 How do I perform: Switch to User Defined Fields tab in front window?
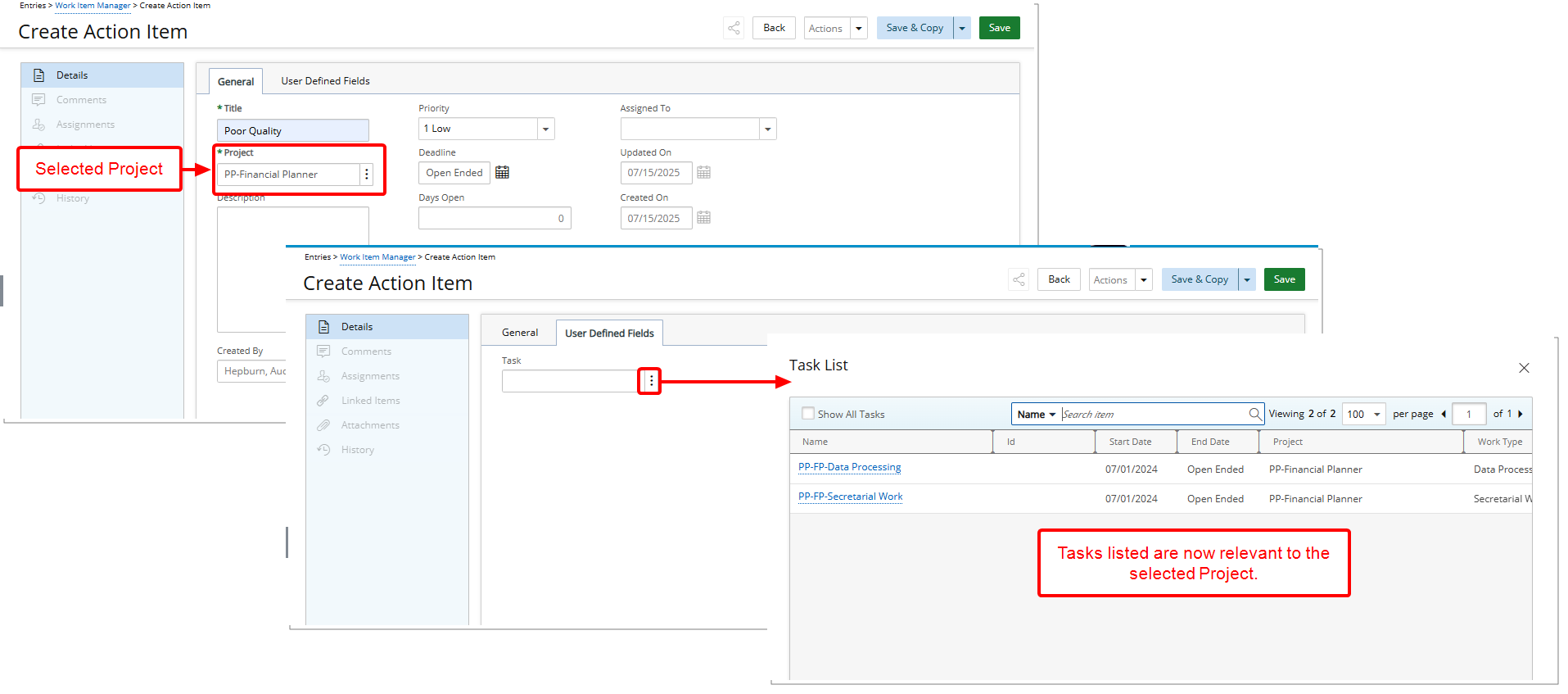click(609, 333)
